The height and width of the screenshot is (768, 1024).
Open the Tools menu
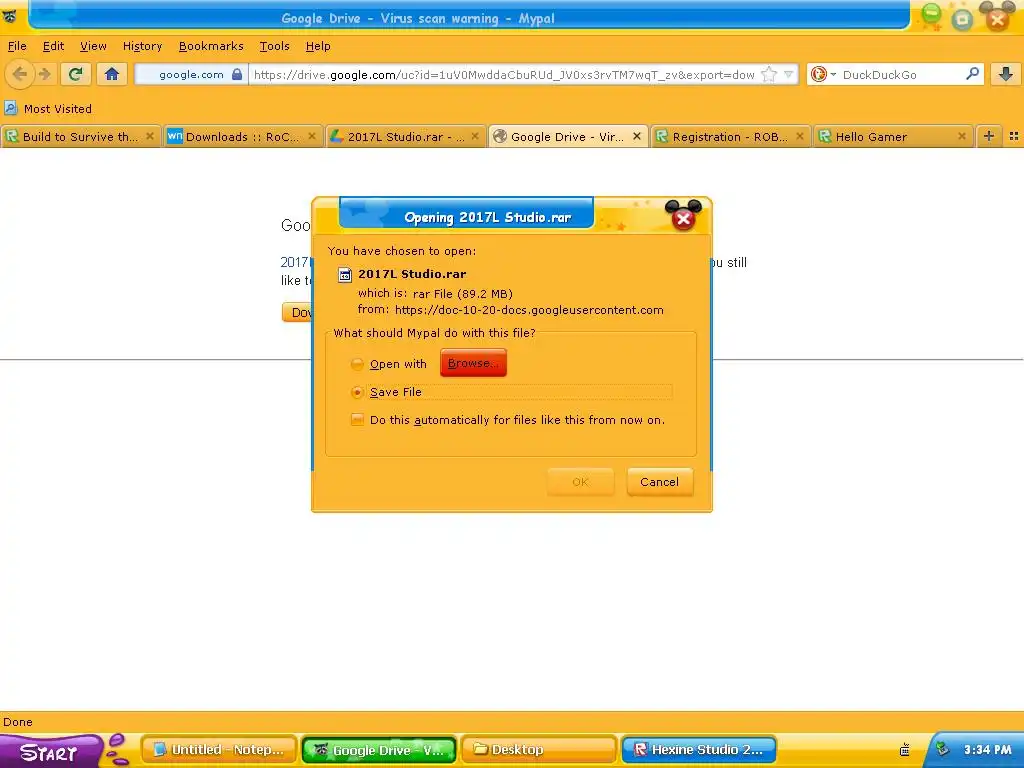274,46
